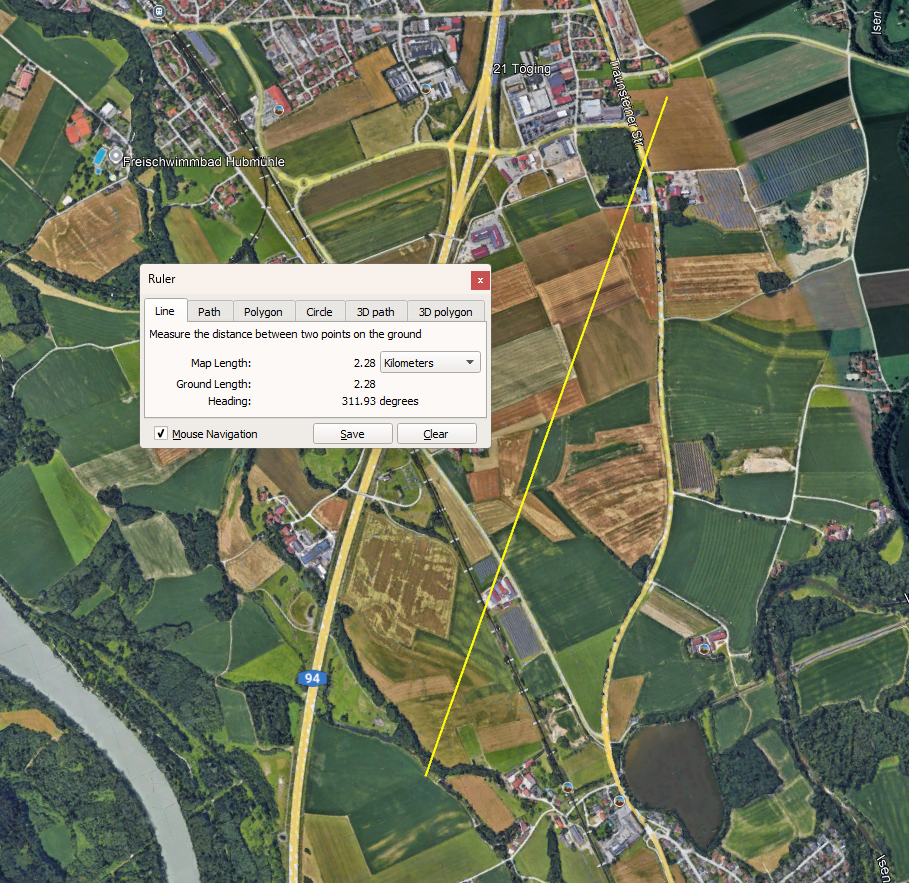This screenshot has height=883, width=909.
Task: Click the southwest endpoint of the yellow ruler line
Action: [426, 775]
